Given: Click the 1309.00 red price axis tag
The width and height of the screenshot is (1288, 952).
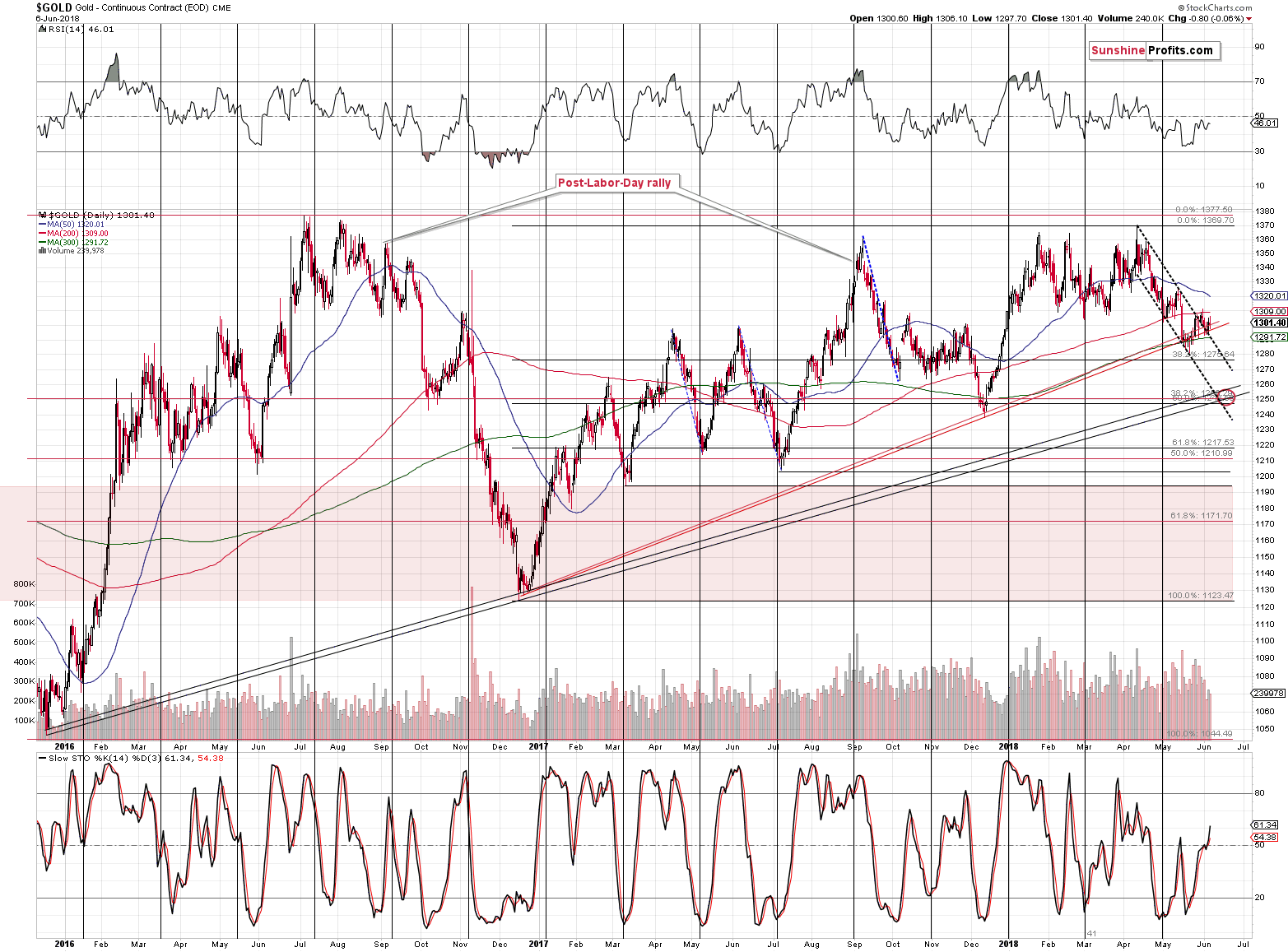Looking at the screenshot, I should [1268, 312].
